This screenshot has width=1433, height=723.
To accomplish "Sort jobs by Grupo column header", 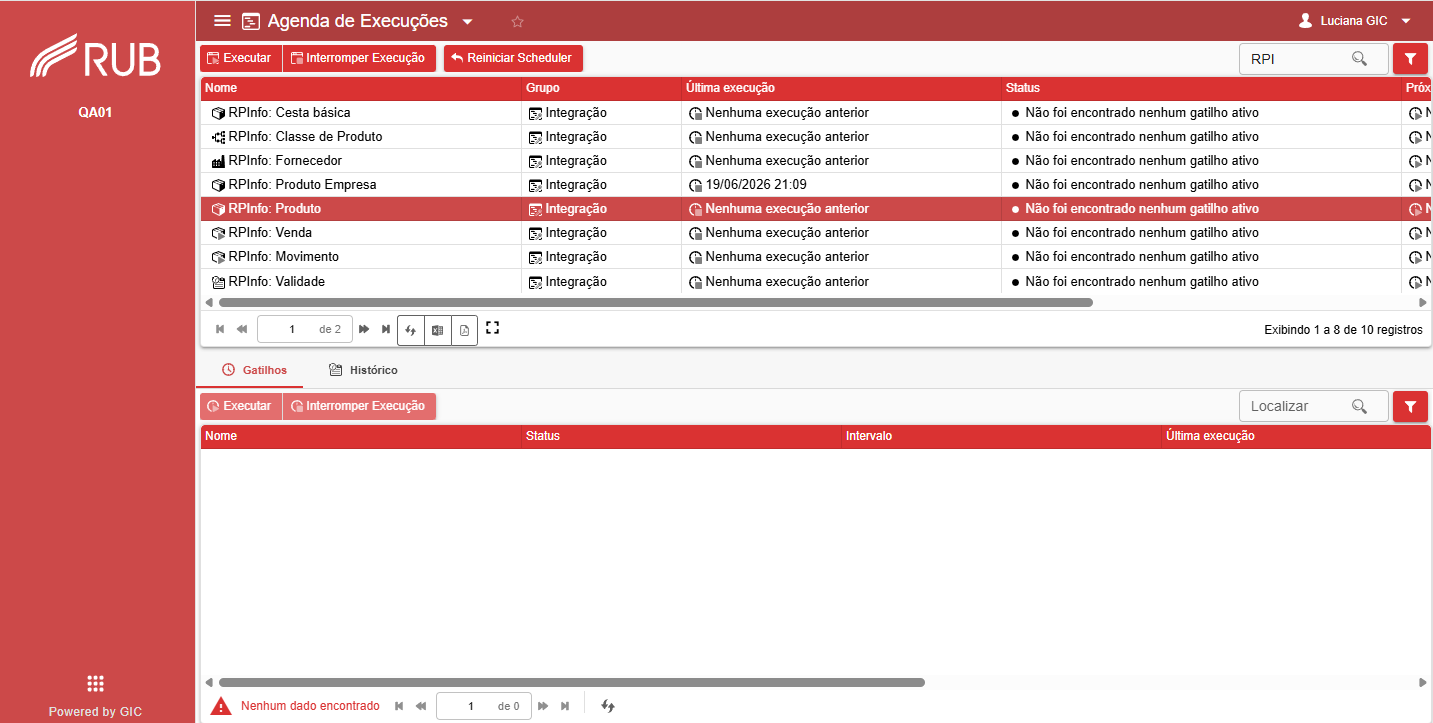I will tap(601, 88).
